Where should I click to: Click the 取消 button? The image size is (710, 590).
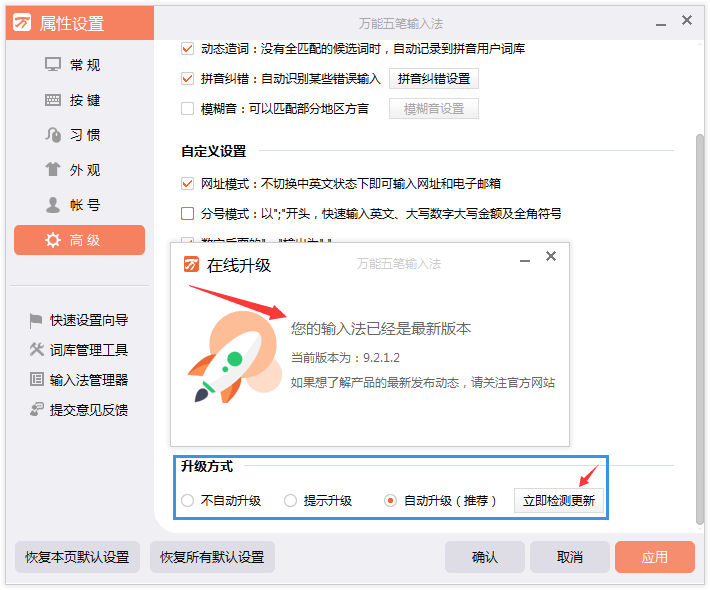point(570,557)
